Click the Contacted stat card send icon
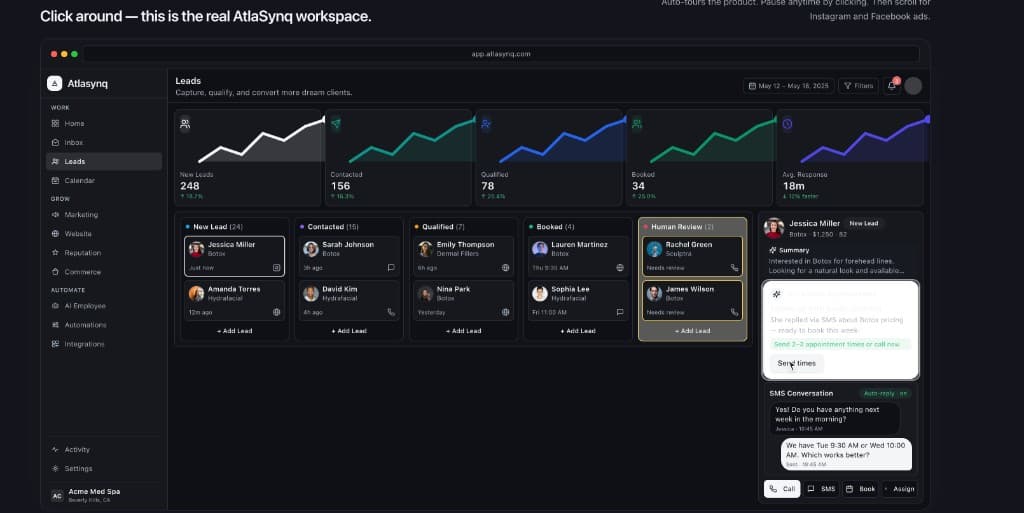 [x=336, y=123]
